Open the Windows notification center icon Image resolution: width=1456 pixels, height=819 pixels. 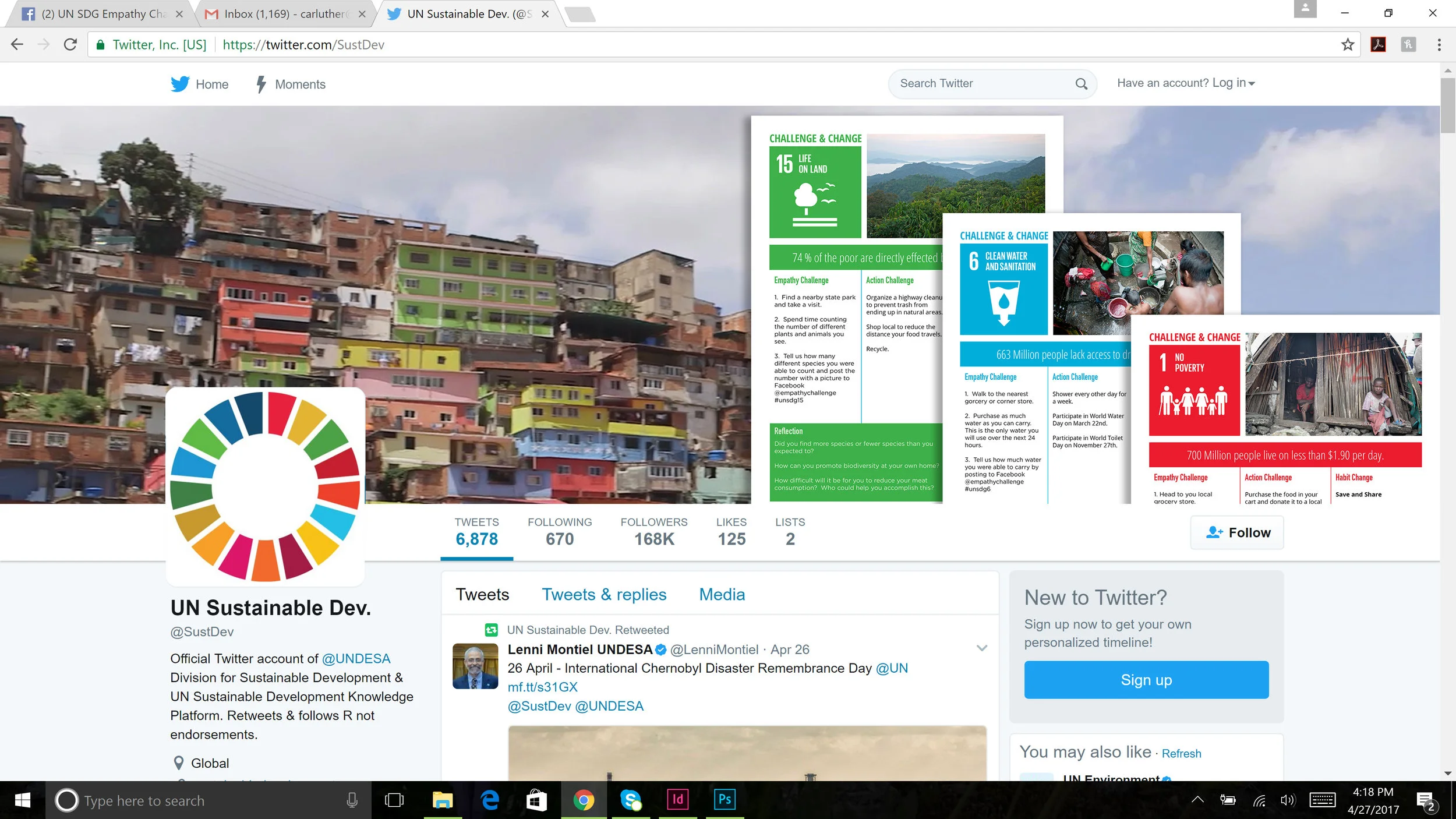(1425, 800)
